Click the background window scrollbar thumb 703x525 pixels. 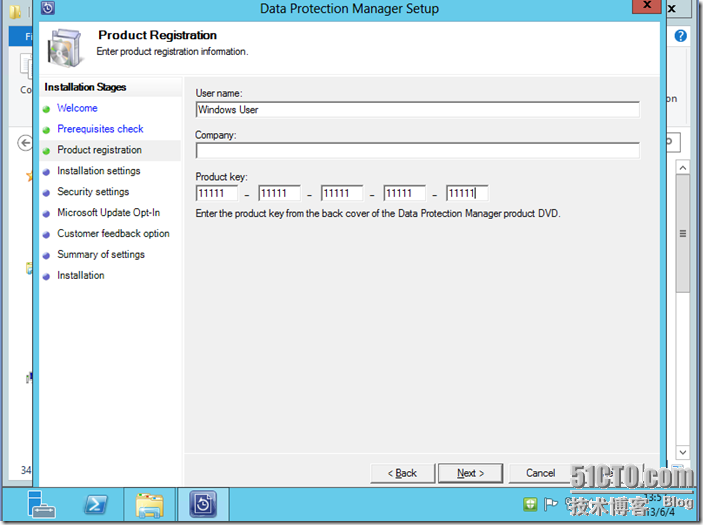coord(682,233)
